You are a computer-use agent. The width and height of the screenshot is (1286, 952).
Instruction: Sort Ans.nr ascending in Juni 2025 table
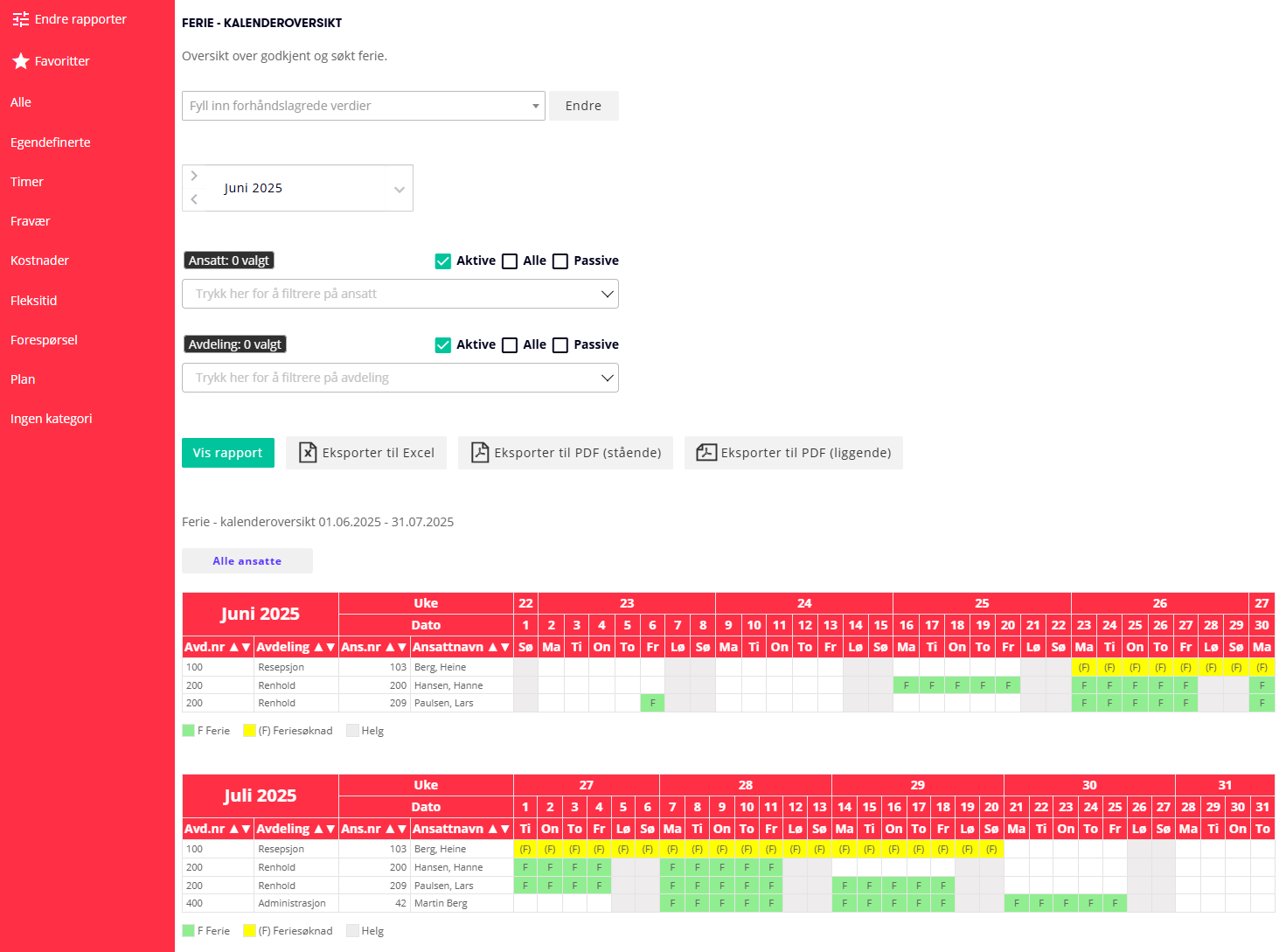pyautogui.click(x=390, y=647)
